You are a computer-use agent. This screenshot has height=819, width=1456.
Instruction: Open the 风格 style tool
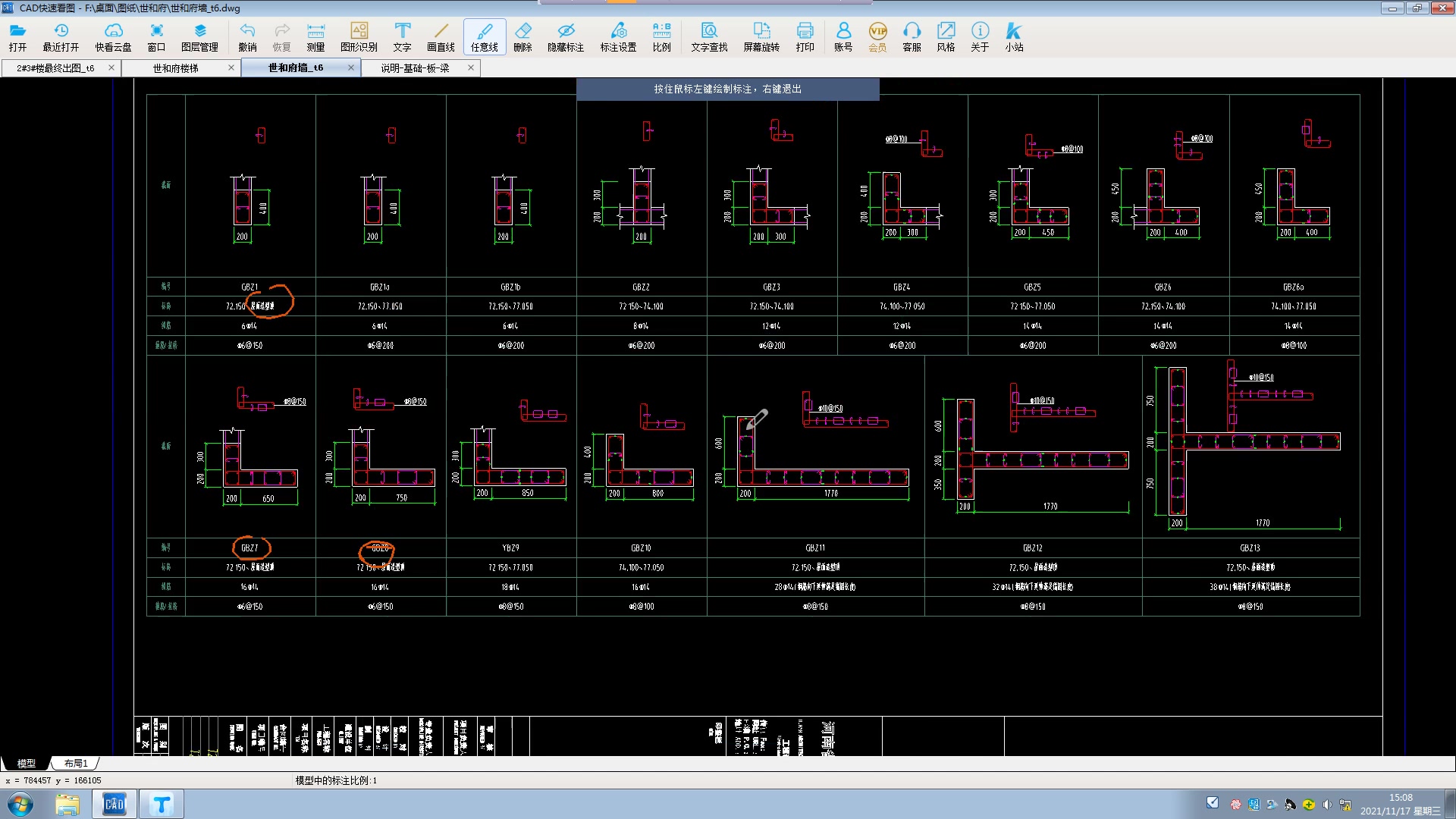946,36
